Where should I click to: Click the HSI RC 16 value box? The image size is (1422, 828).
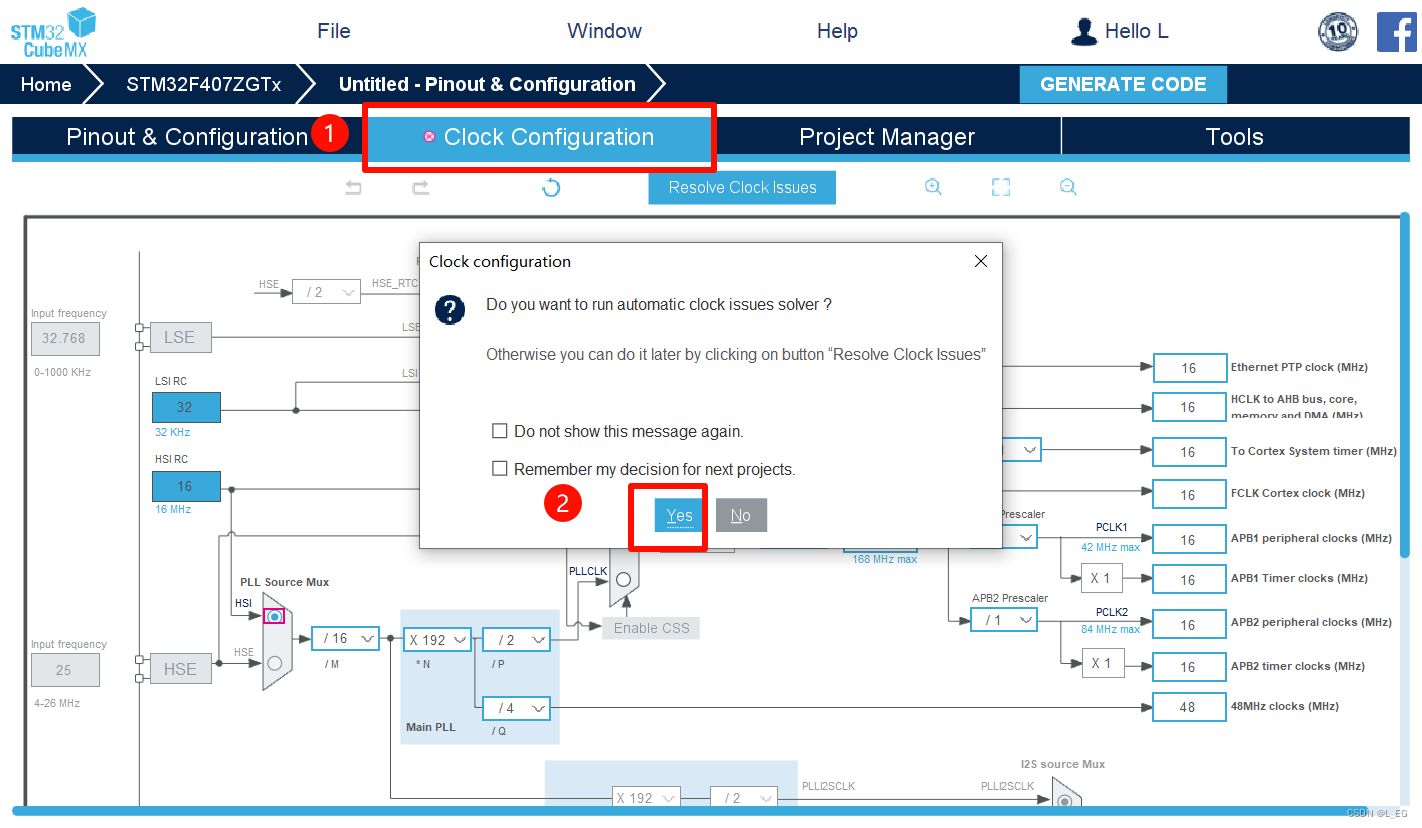point(186,486)
